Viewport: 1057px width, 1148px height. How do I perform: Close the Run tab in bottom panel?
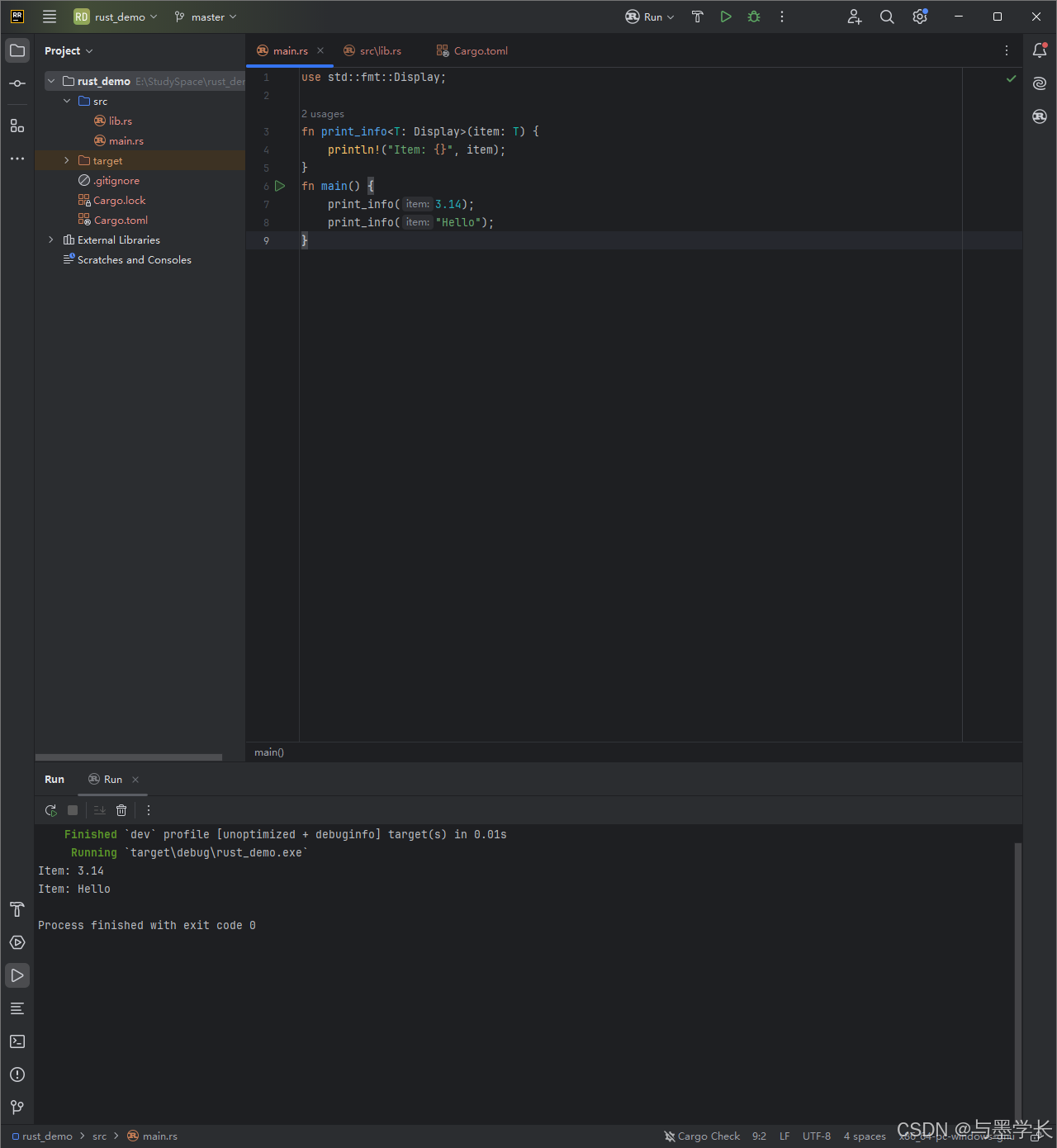click(x=135, y=780)
